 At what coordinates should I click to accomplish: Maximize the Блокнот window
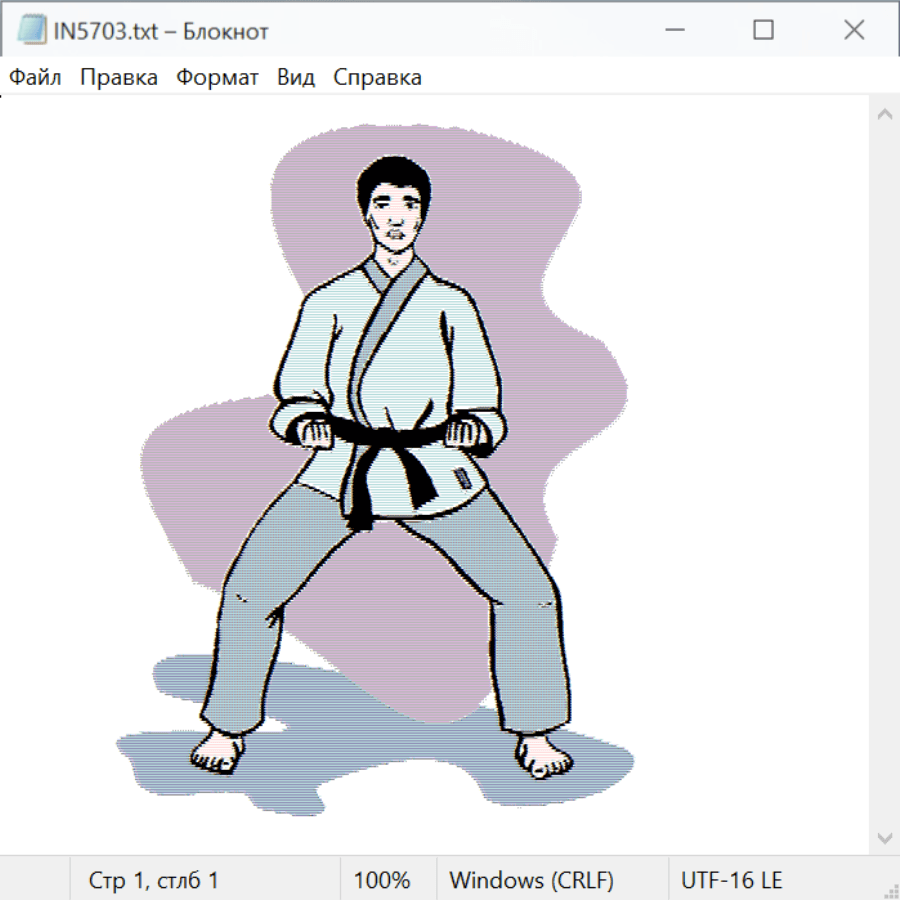pos(763,30)
